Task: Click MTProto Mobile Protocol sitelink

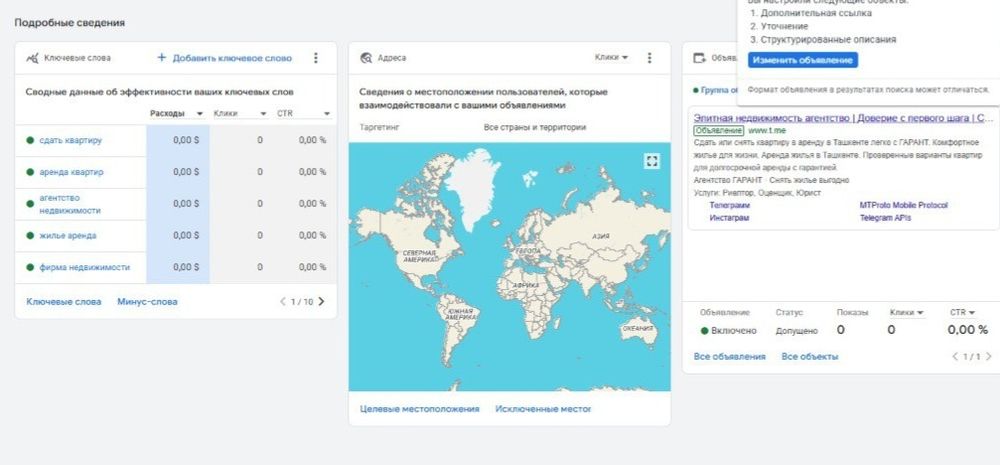Action: tap(904, 205)
